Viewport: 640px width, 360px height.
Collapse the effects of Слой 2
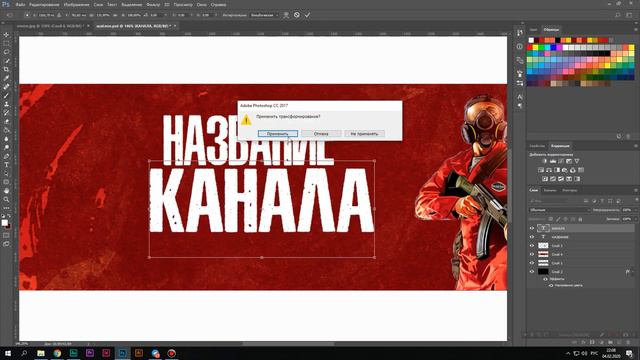click(632, 272)
